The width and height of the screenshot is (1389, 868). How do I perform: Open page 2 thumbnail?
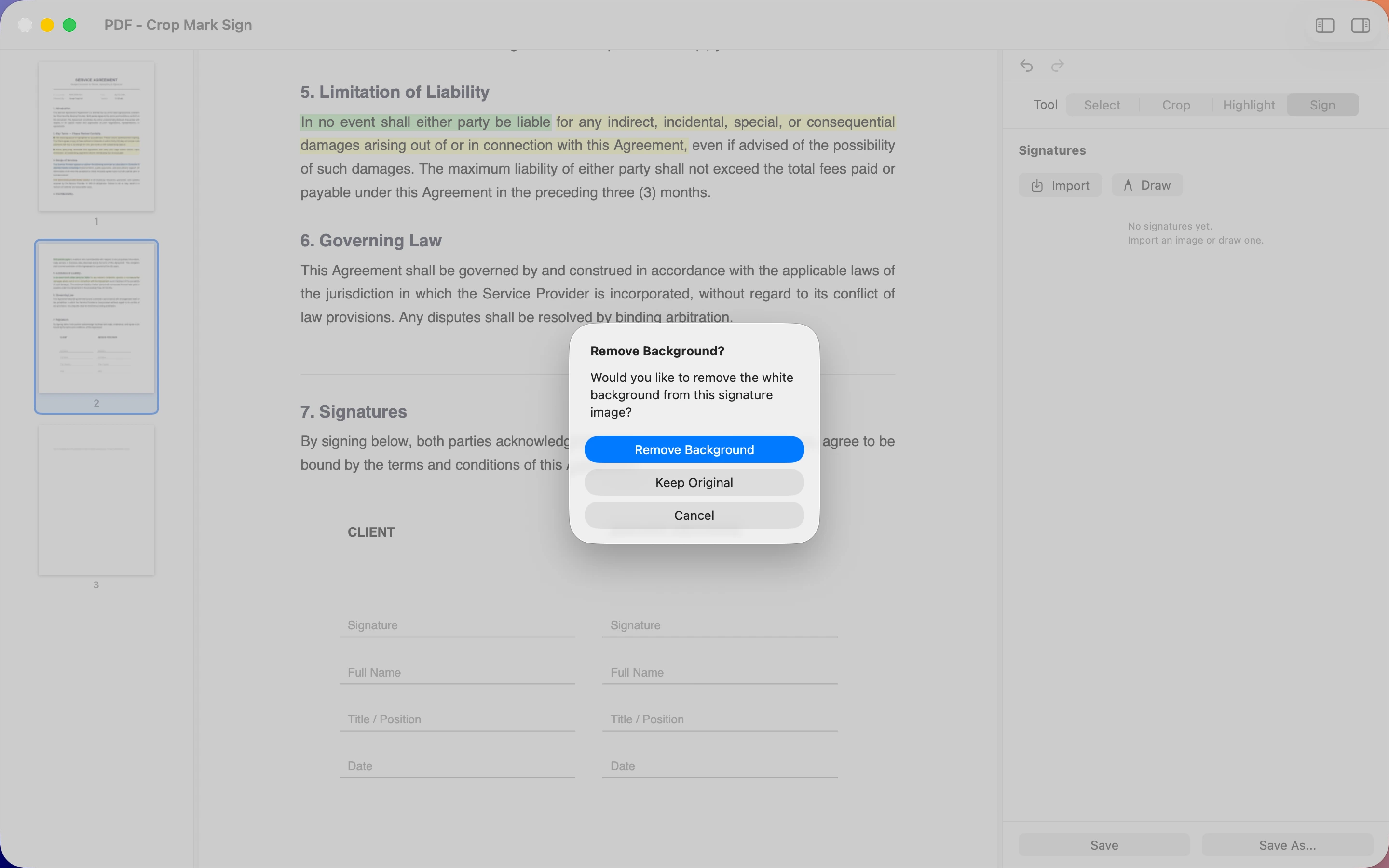(x=96, y=319)
